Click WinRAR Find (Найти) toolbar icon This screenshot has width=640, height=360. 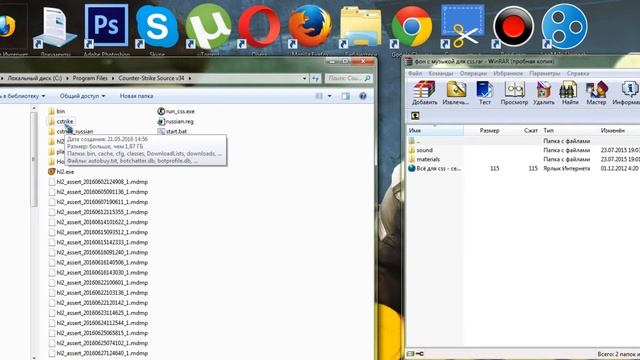pyautogui.click(x=570, y=93)
